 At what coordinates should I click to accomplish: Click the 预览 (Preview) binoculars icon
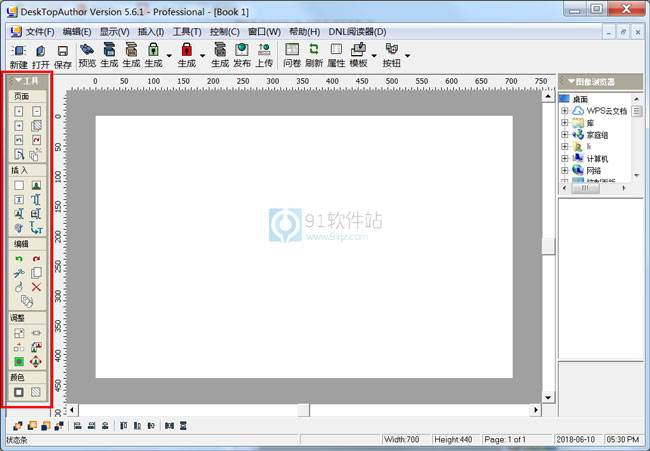pyautogui.click(x=87, y=49)
